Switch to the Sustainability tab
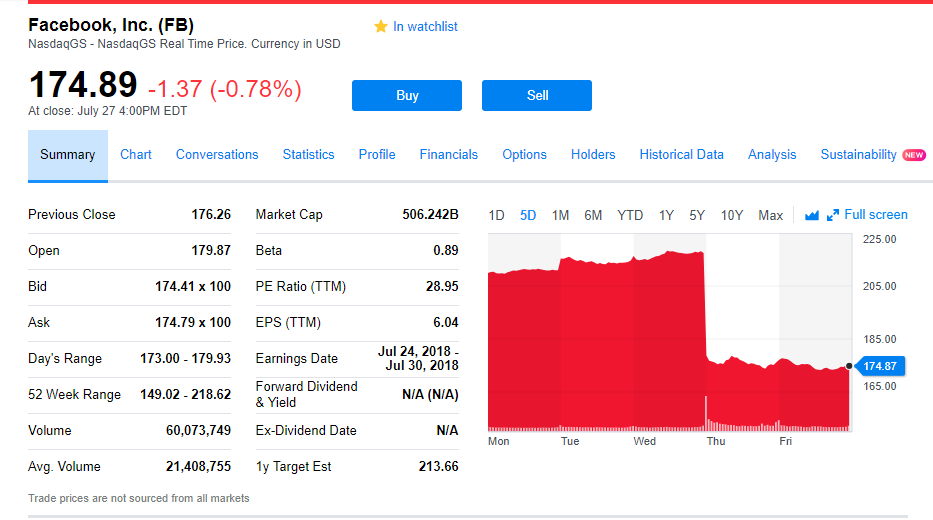Image resolution: width=933 pixels, height=520 pixels. tap(858, 155)
